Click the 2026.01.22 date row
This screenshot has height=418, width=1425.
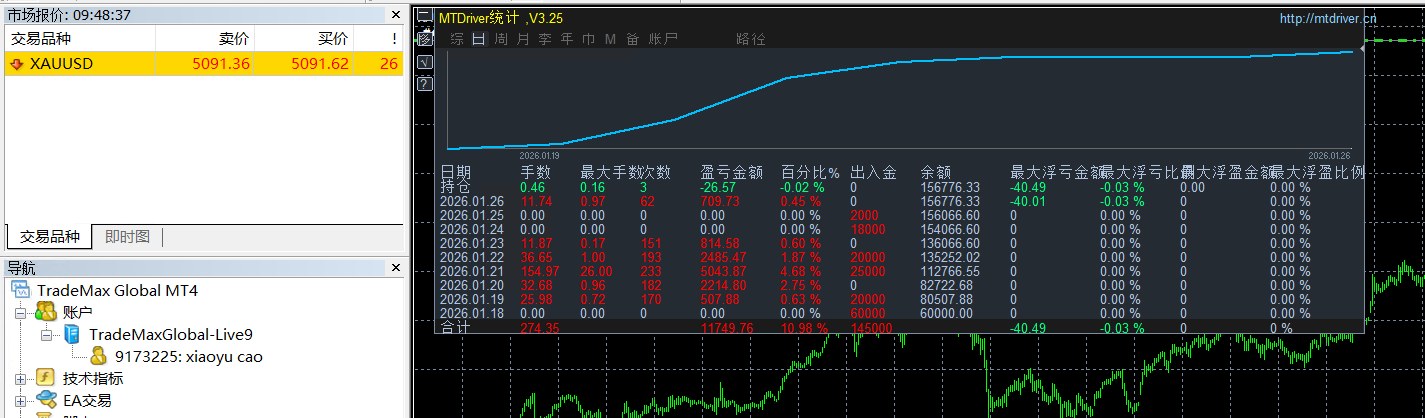coord(471,257)
